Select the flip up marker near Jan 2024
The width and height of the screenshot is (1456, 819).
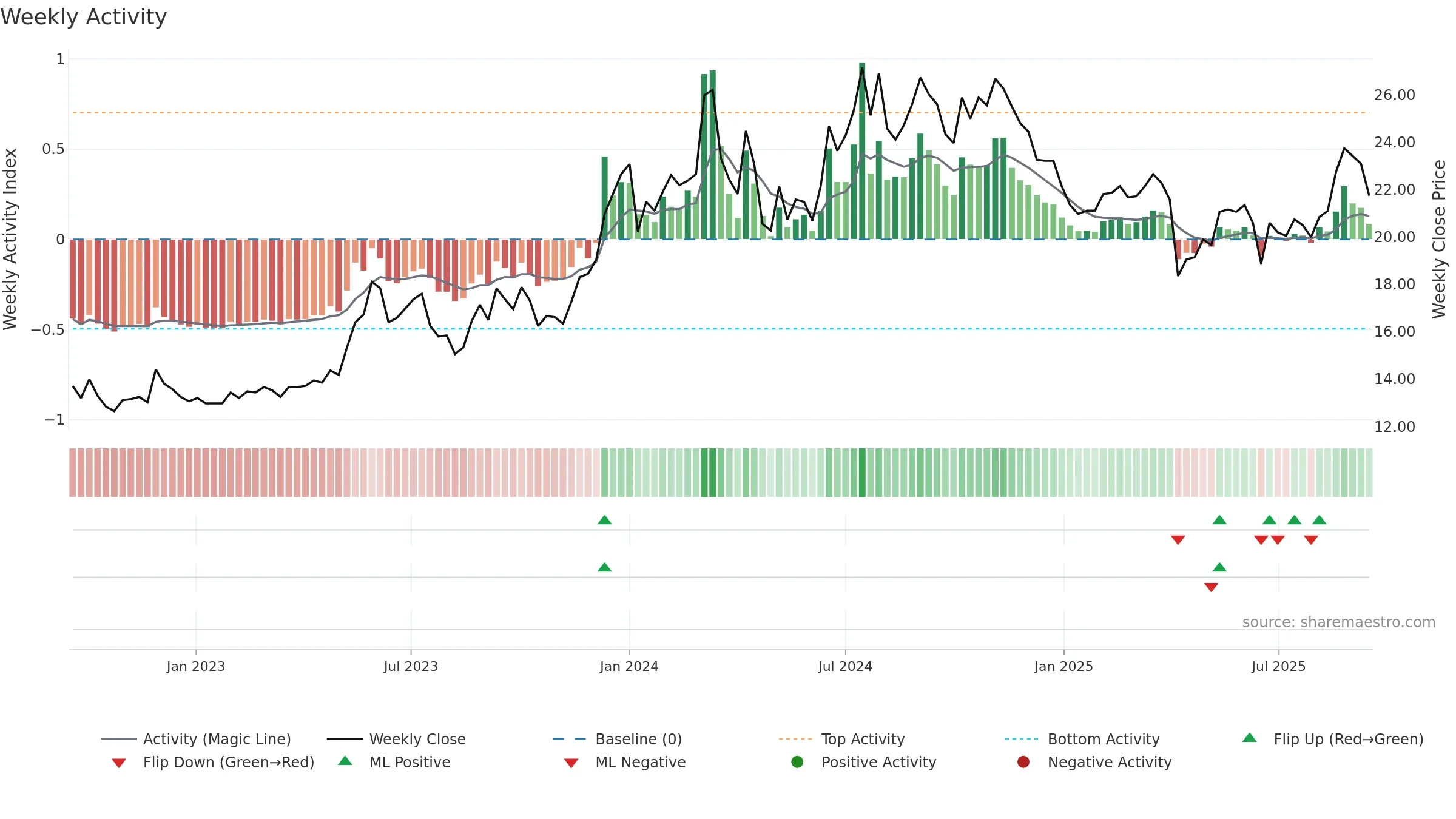pos(604,520)
